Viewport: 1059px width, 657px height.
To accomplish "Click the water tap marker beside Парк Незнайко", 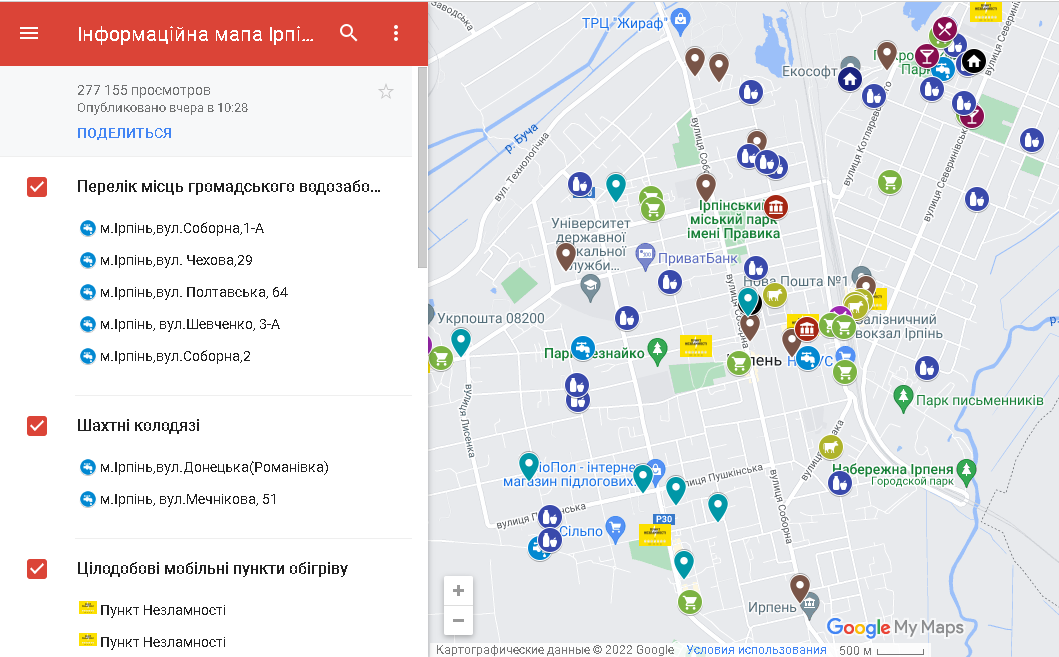I will 583,349.
